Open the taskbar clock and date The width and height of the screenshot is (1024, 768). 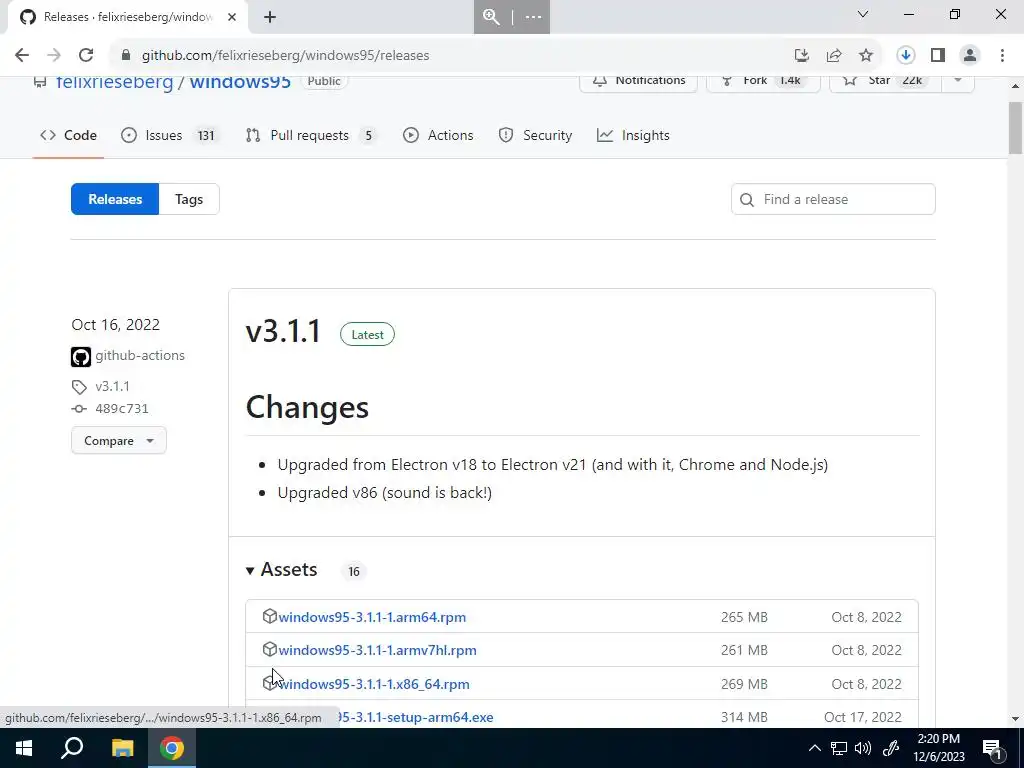point(938,748)
